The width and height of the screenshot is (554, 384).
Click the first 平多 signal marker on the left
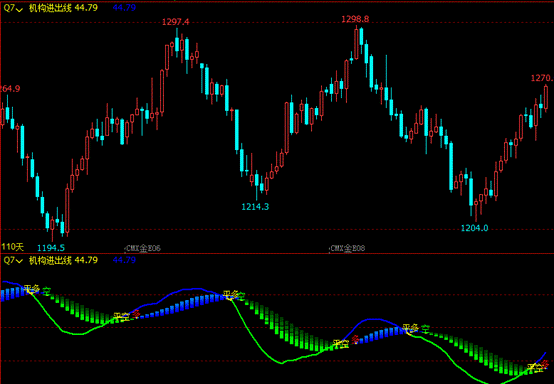tap(32, 289)
